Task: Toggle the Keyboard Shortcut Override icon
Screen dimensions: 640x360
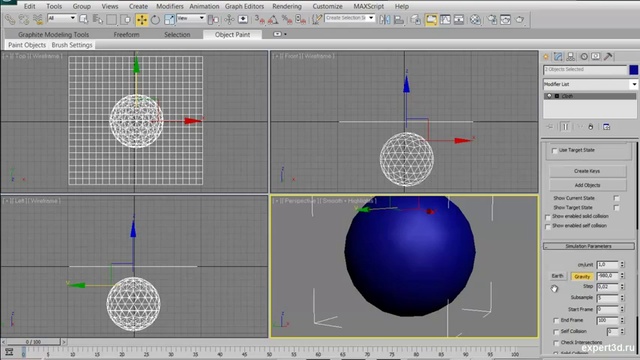Action: point(243,19)
